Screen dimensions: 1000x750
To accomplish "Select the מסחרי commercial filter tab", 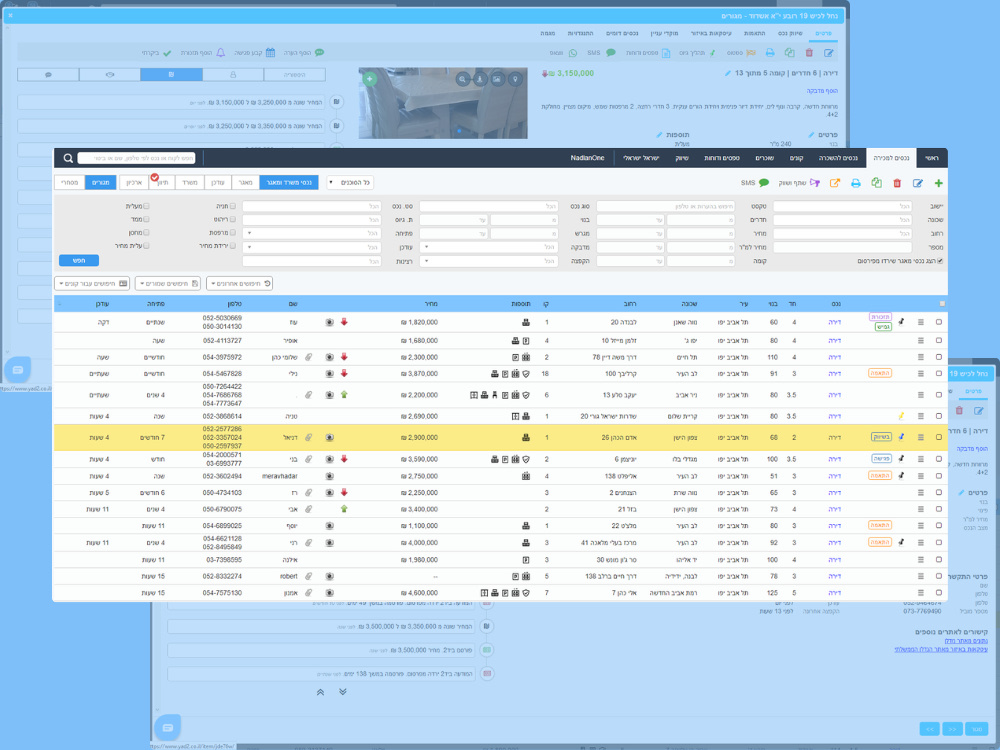I will (x=70, y=183).
